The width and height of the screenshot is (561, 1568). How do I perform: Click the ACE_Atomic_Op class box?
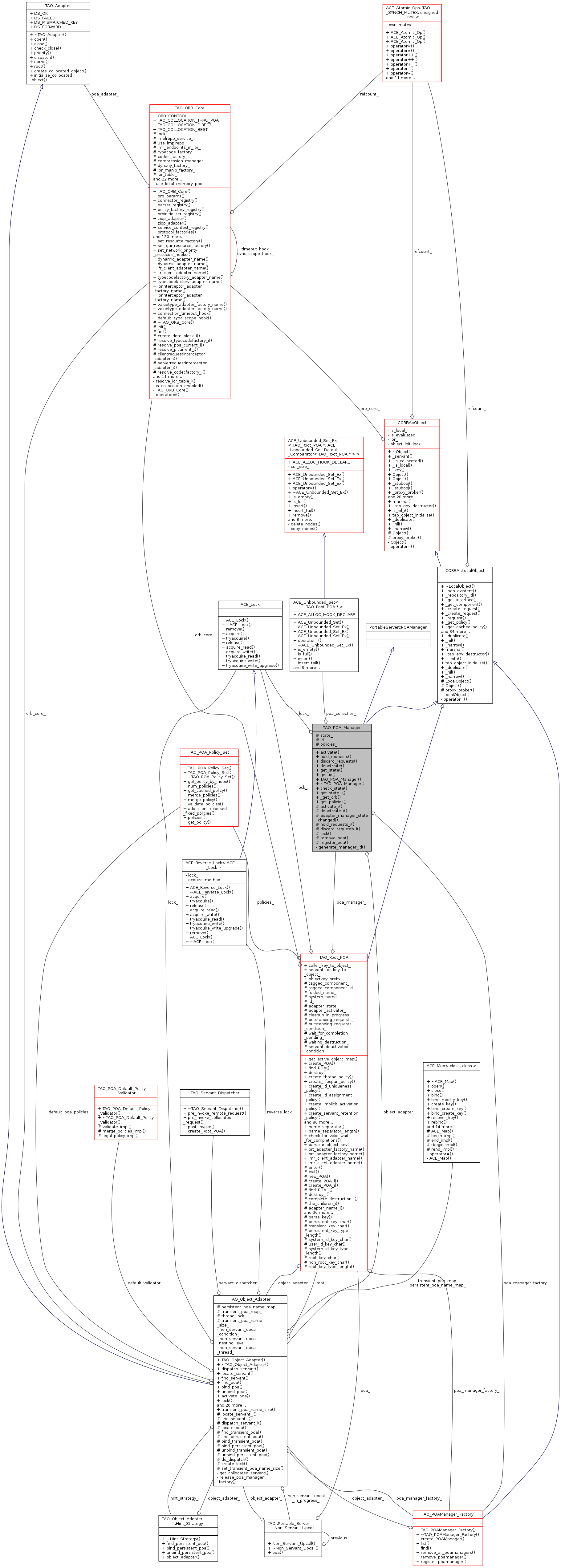(x=412, y=12)
